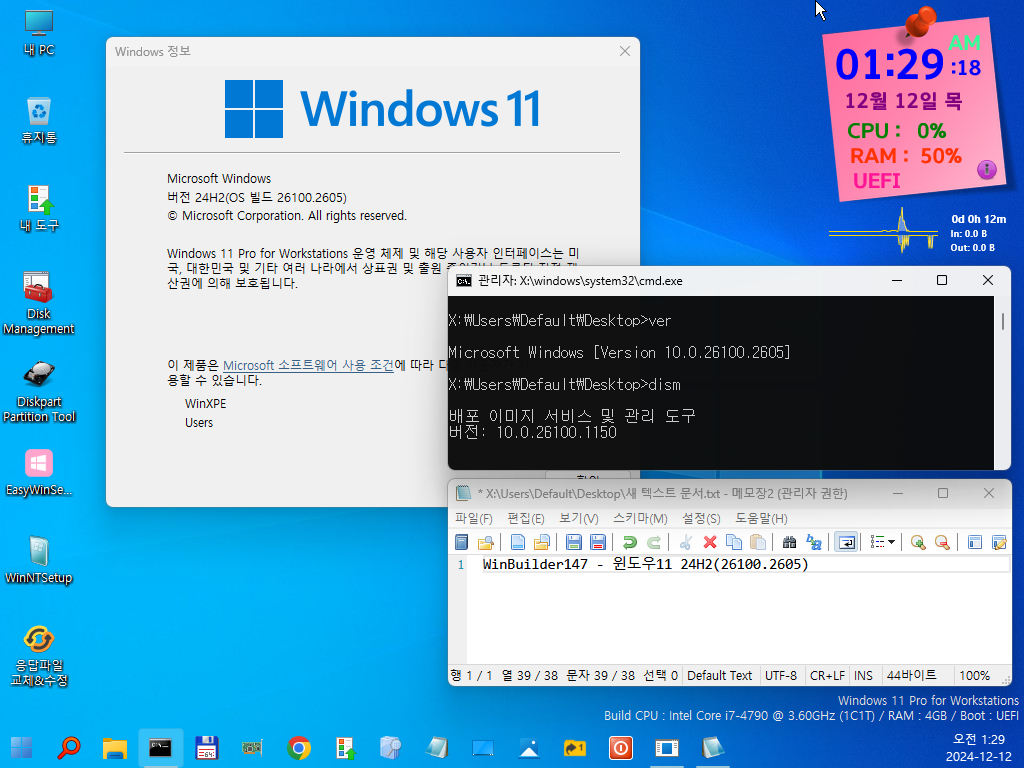Click the picture viewer mountain taskbar icon

coord(529,748)
